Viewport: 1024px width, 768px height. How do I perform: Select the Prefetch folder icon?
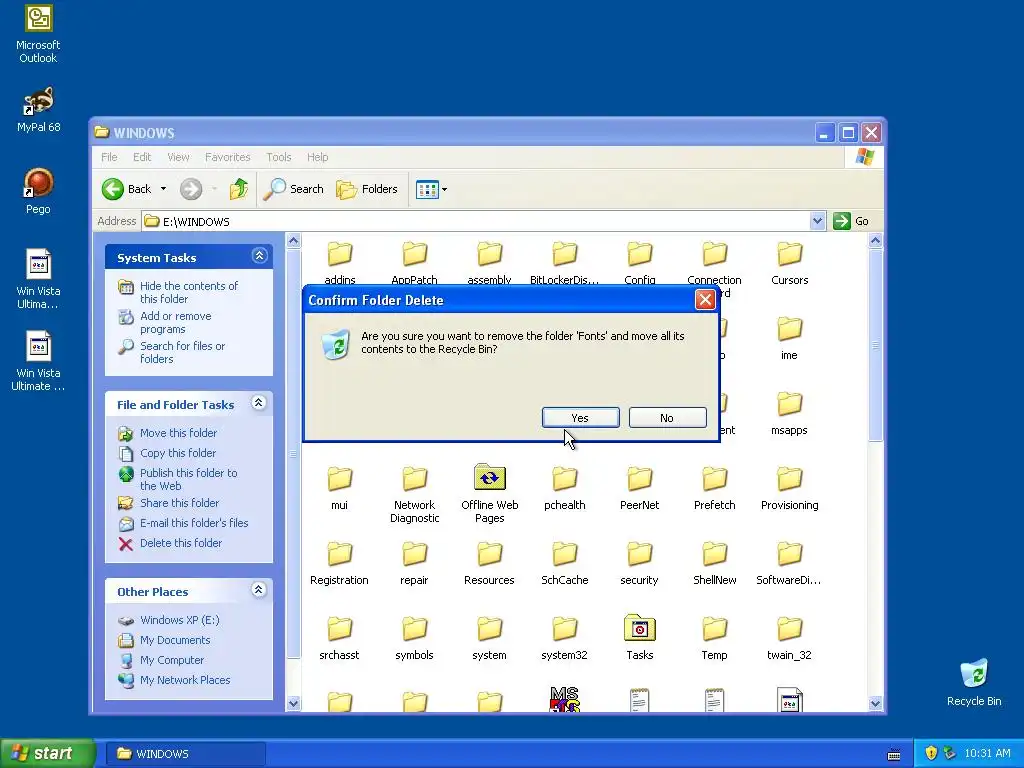coord(714,479)
